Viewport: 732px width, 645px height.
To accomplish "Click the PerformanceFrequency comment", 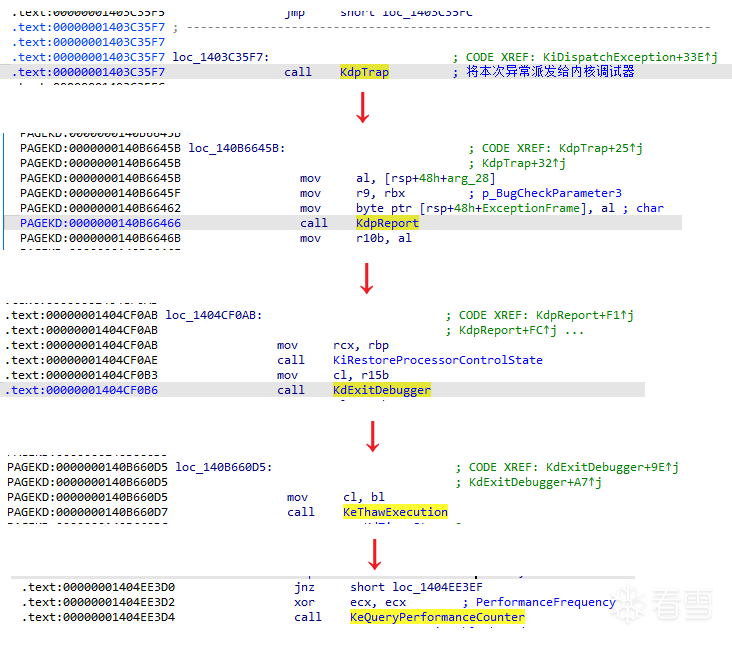I will click(x=546, y=602).
